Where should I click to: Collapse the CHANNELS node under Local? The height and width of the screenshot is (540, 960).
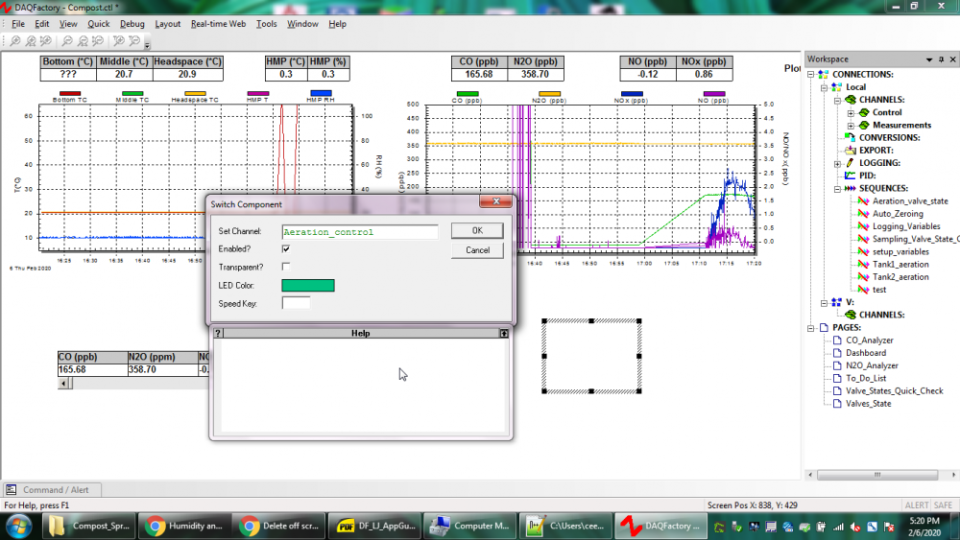click(x=837, y=100)
